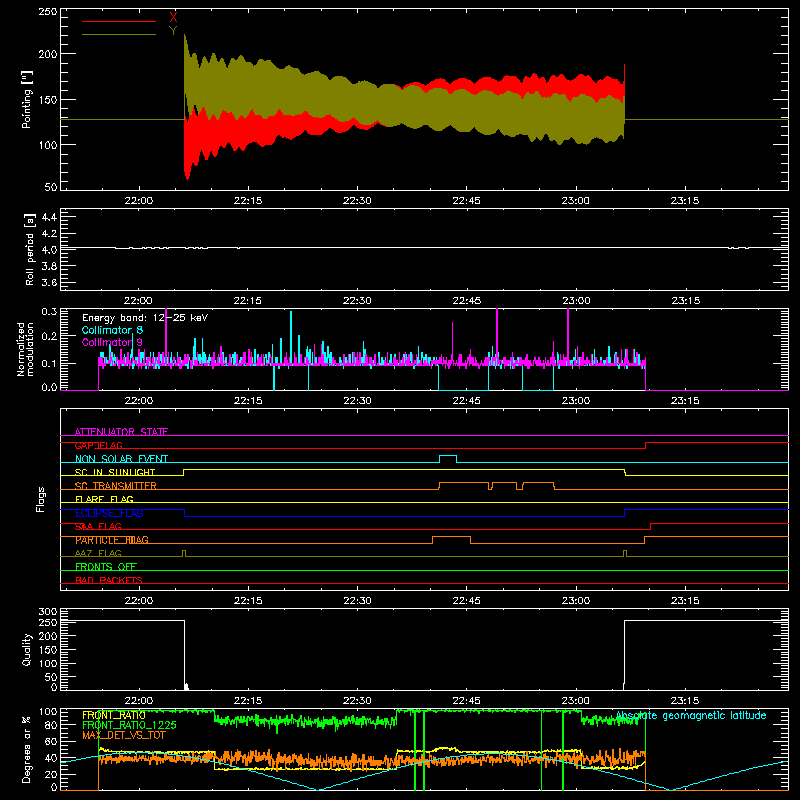The height and width of the screenshot is (800, 800).
Task: Click 'Absolute geomagnetic latitude' cyan label
Action: point(691,716)
